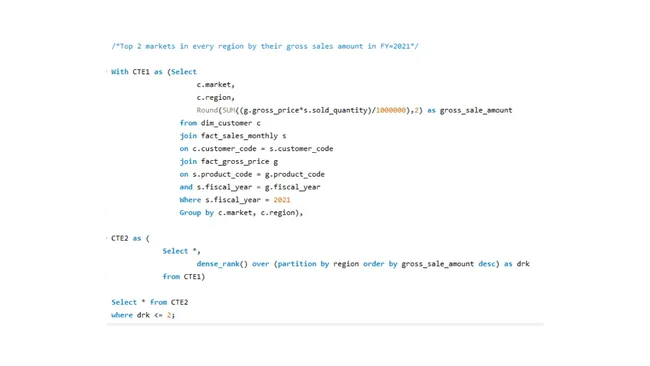The image size is (650, 366).
Task: Click the 'from CTE1)' line
Action: click(184, 277)
